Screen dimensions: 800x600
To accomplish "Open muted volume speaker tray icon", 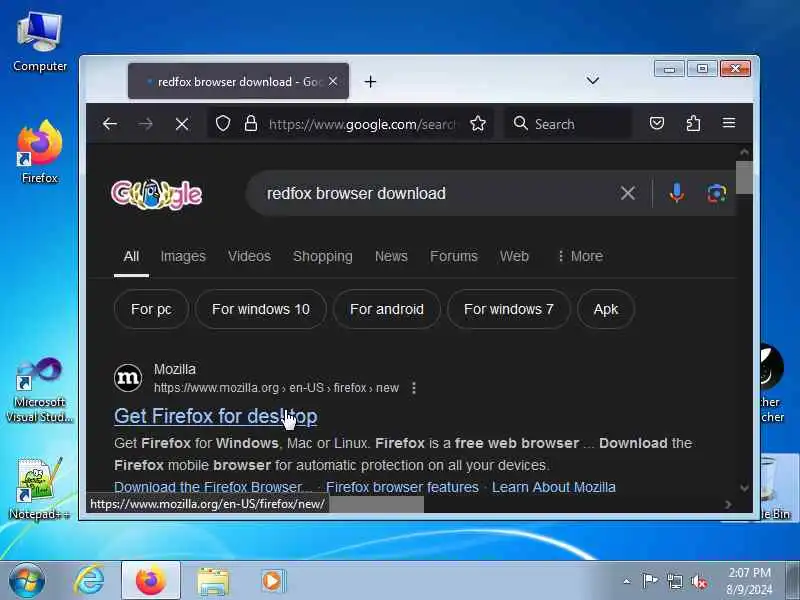I will [x=698, y=581].
